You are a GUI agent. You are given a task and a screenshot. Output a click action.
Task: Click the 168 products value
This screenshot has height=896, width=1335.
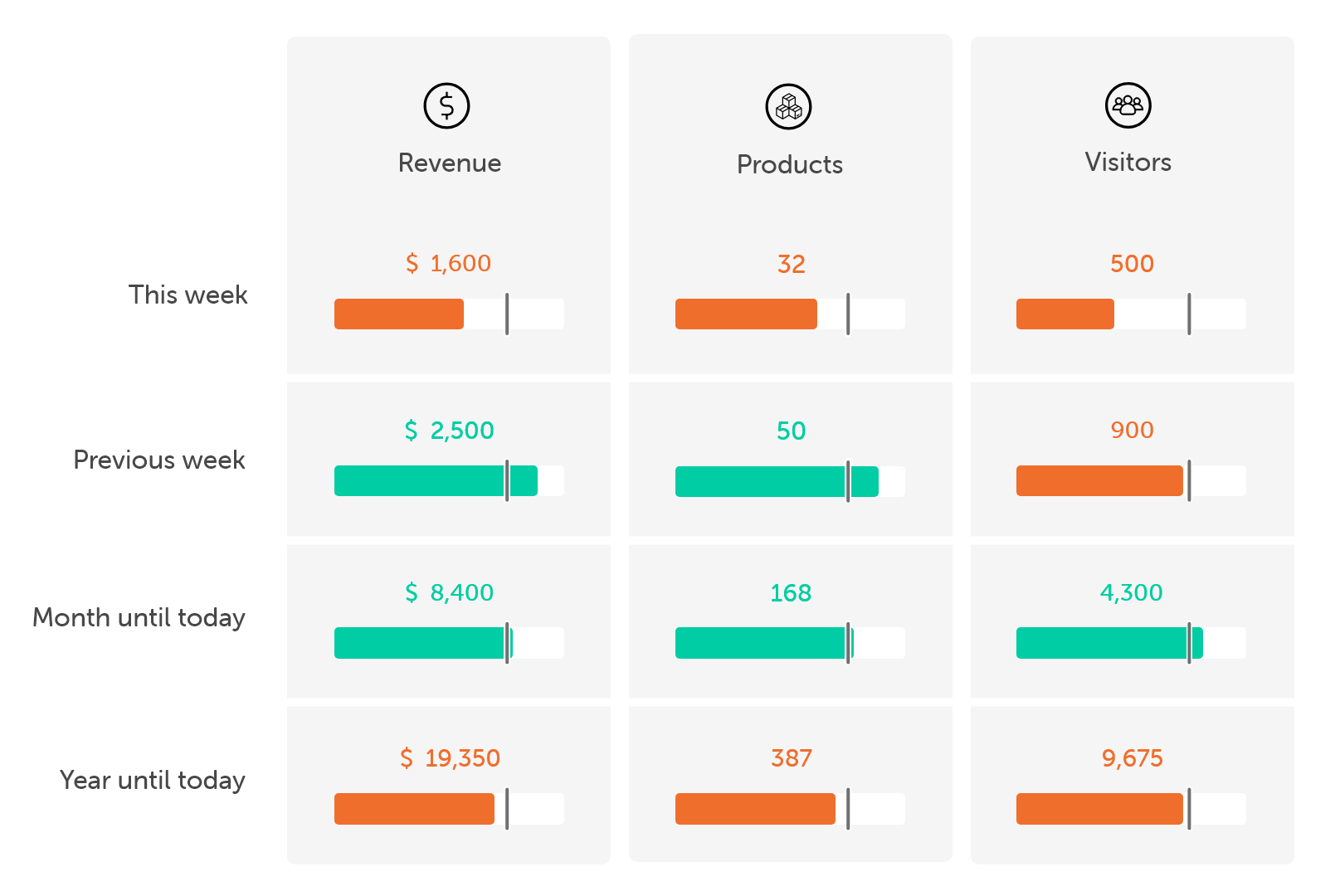pyautogui.click(x=791, y=593)
